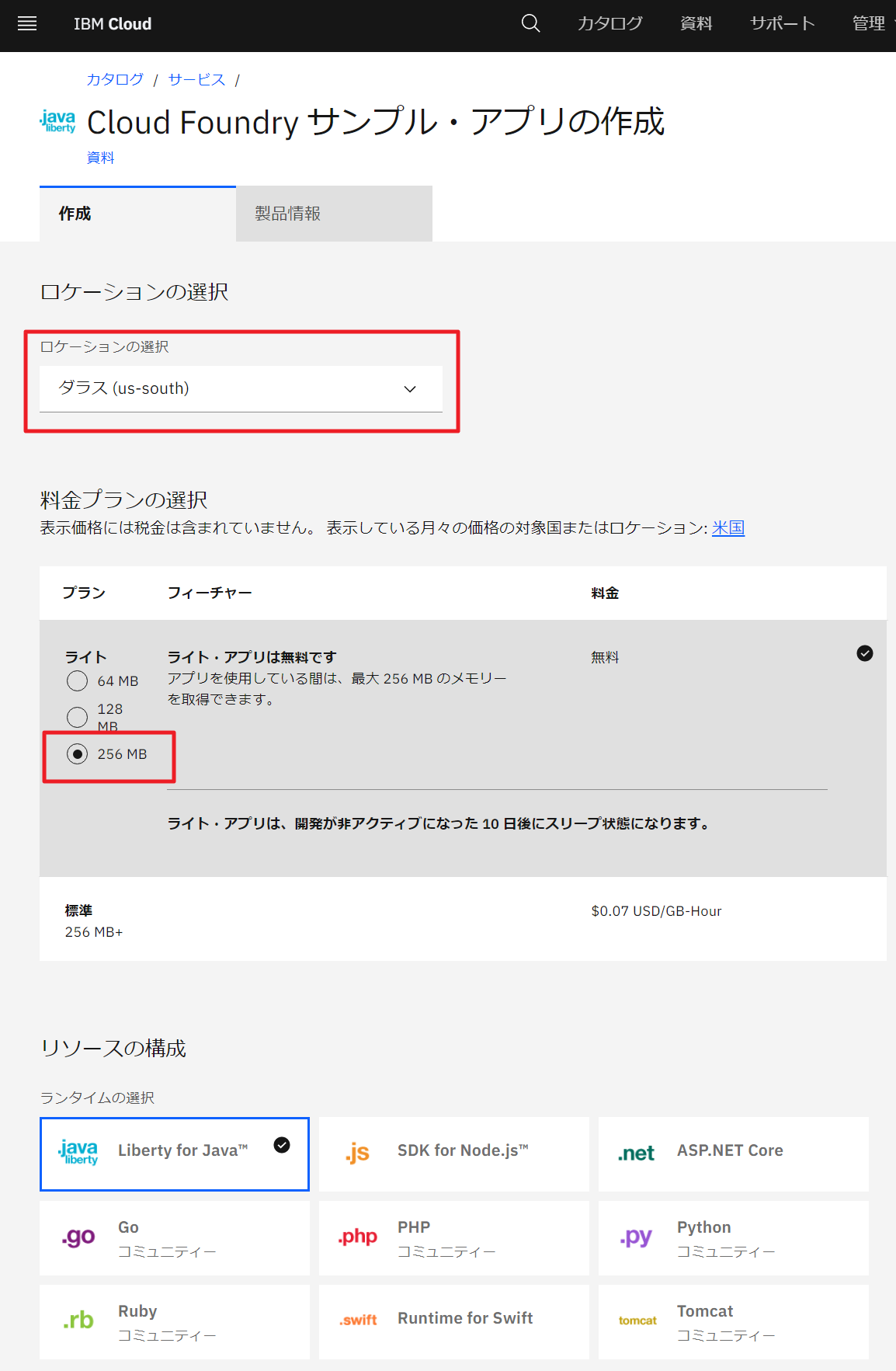Click the 料金 column header
896x1371 pixels.
point(605,593)
